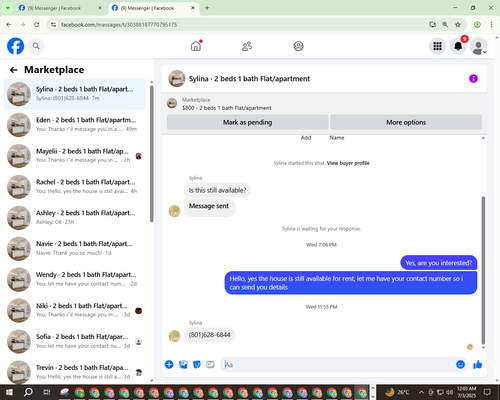The width and height of the screenshot is (500, 400).
Task: Click the address bar URL
Action: click(x=119, y=25)
